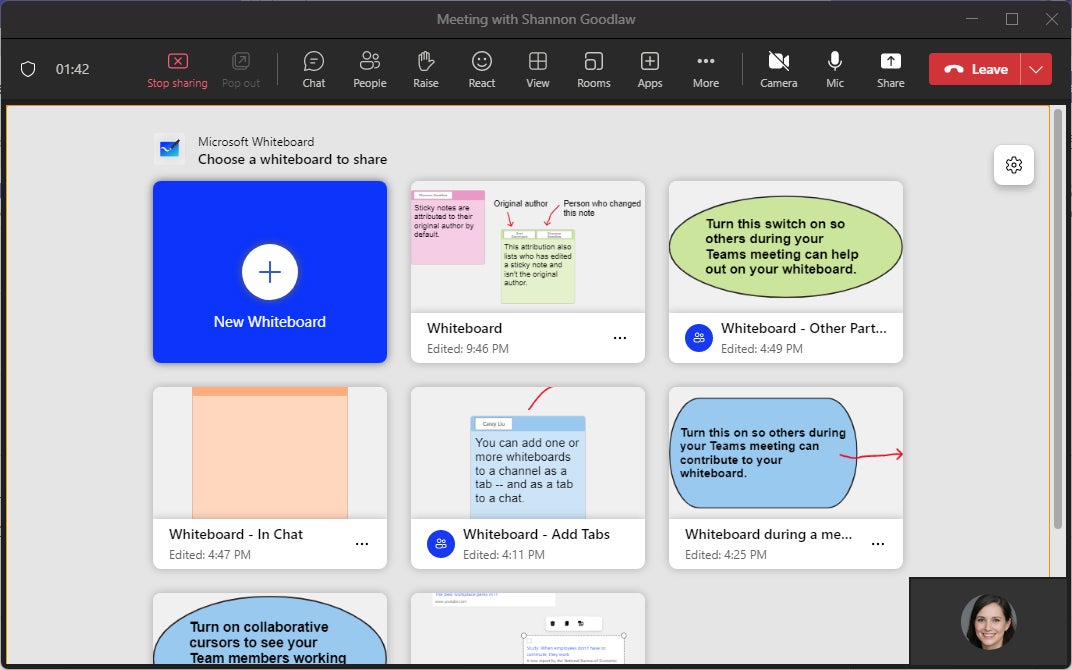Click the shield security icon
Image resolution: width=1072 pixels, height=670 pixels.
click(x=28, y=69)
